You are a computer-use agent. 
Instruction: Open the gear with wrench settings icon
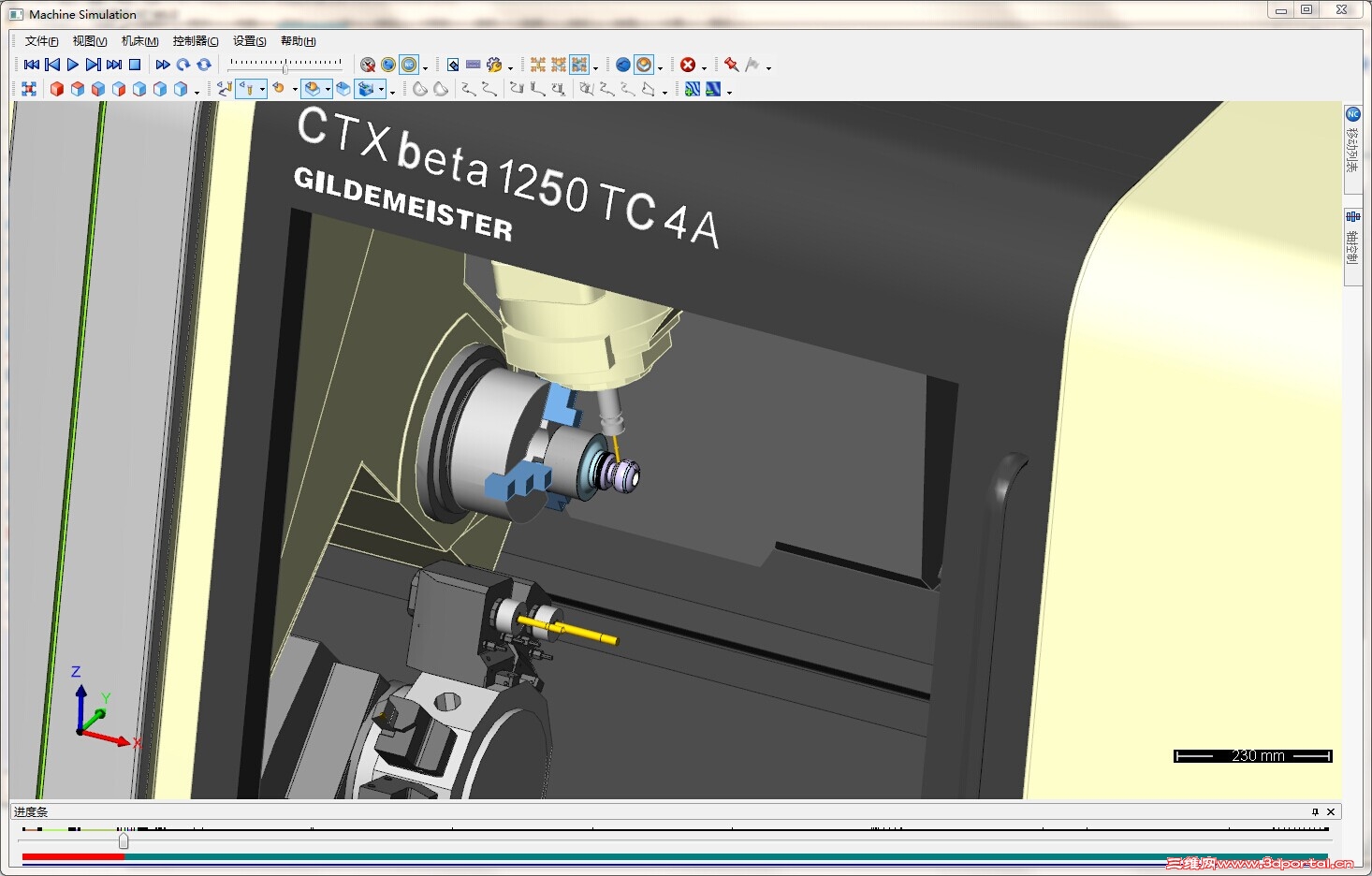point(494,65)
